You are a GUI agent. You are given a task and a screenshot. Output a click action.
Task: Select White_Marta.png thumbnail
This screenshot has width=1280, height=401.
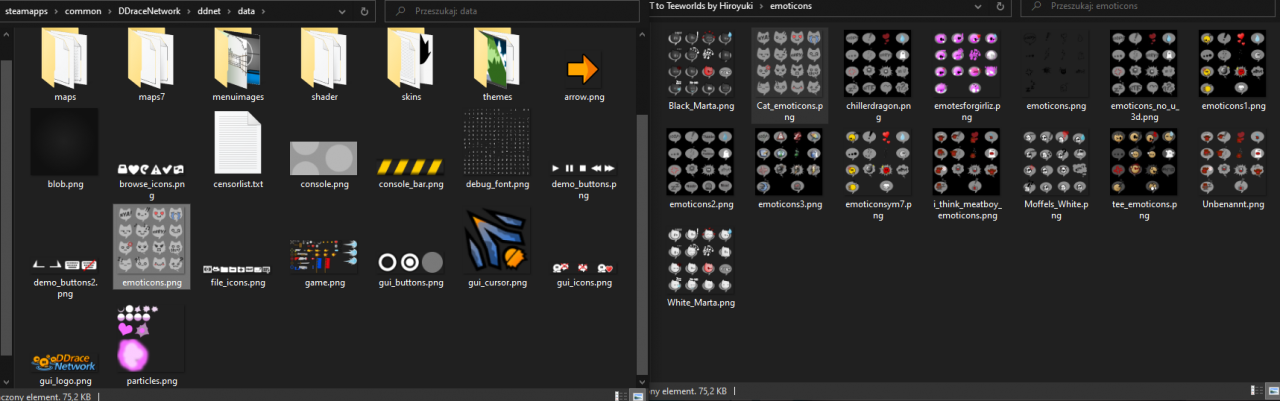coord(700,262)
